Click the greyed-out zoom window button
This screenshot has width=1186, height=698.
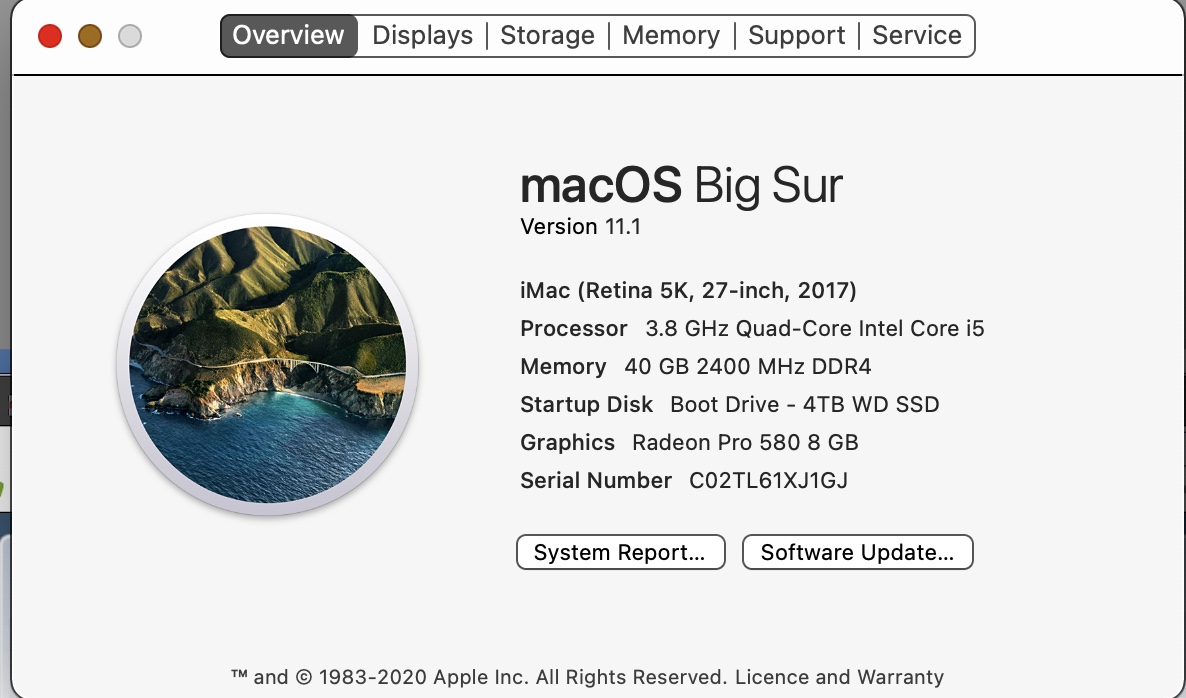click(130, 36)
